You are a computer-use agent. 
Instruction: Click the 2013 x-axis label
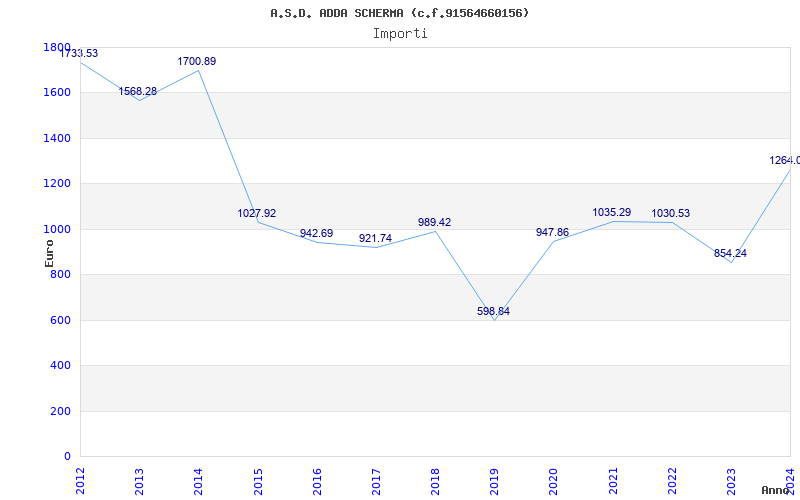coord(139,481)
